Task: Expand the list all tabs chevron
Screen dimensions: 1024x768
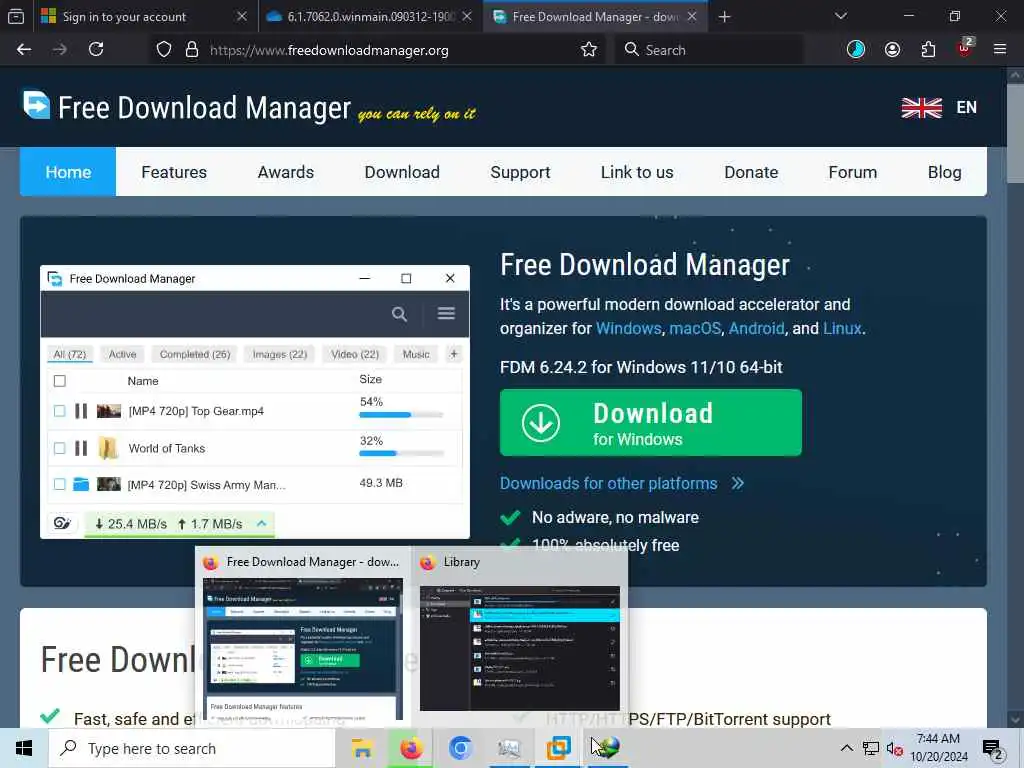Action: [841, 16]
